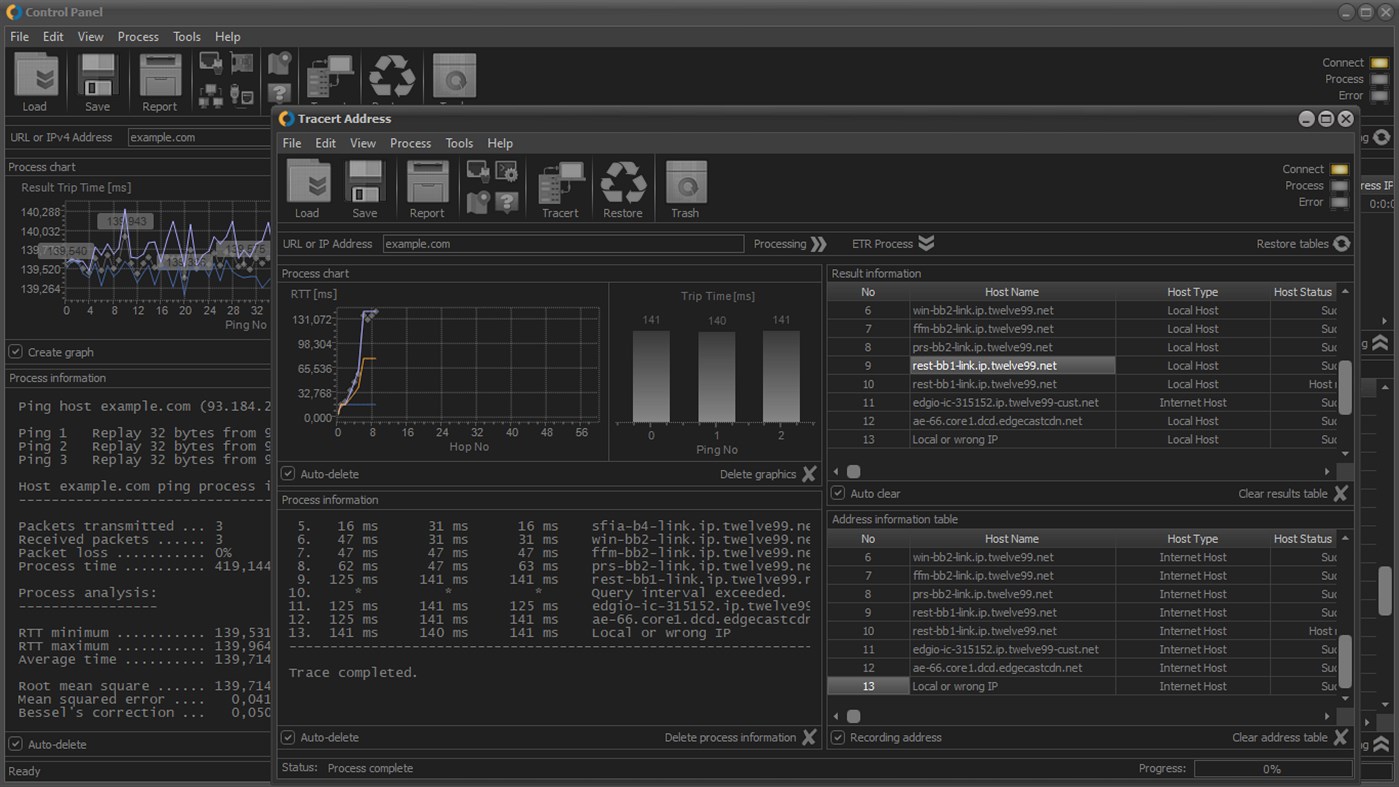Click the Delete graphics X icon
The height and width of the screenshot is (787, 1399).
pyautogui.click(x=809, y=474)
